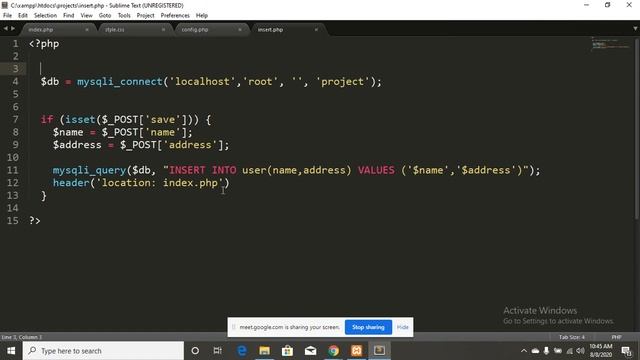Screen dimensions: 640x360
Task: Hide the screen sharing notification
Action: [x=402, y=327]
